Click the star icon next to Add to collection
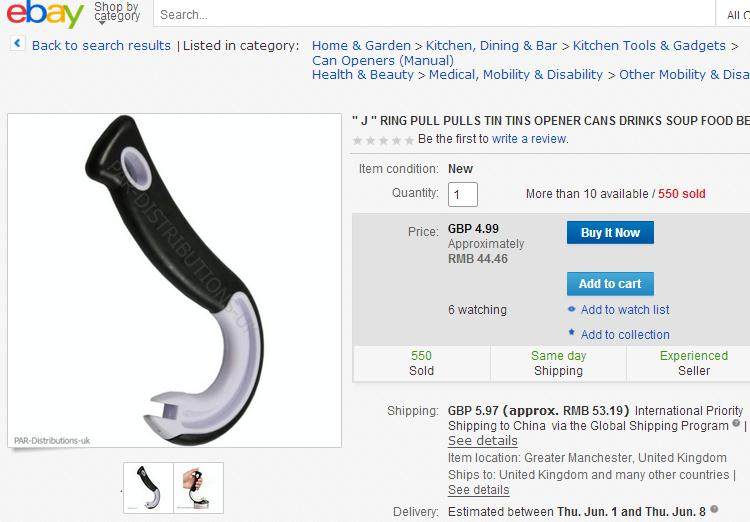The width and height of the screenshot is (750, 522). point(571,332)
